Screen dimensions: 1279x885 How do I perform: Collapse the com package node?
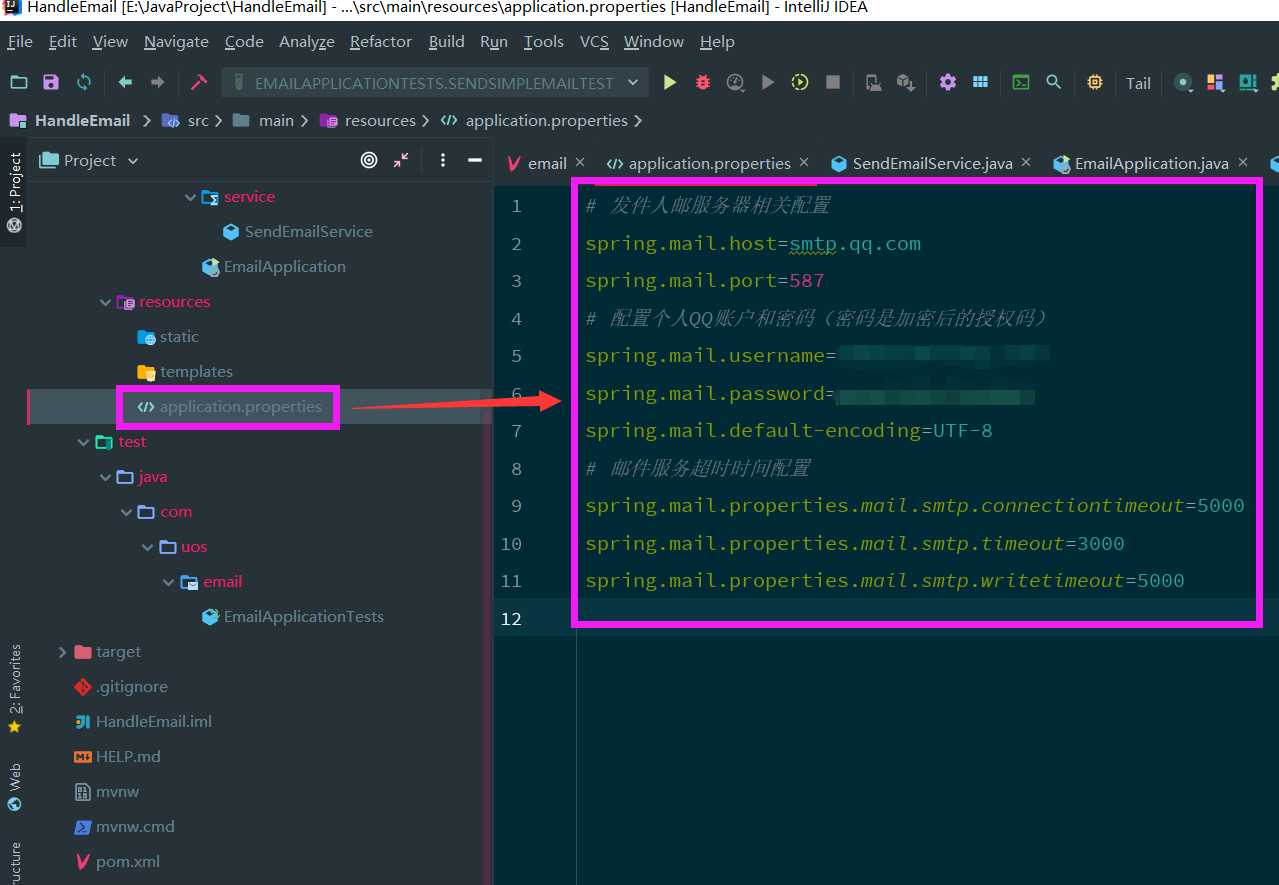pos(126,512)
